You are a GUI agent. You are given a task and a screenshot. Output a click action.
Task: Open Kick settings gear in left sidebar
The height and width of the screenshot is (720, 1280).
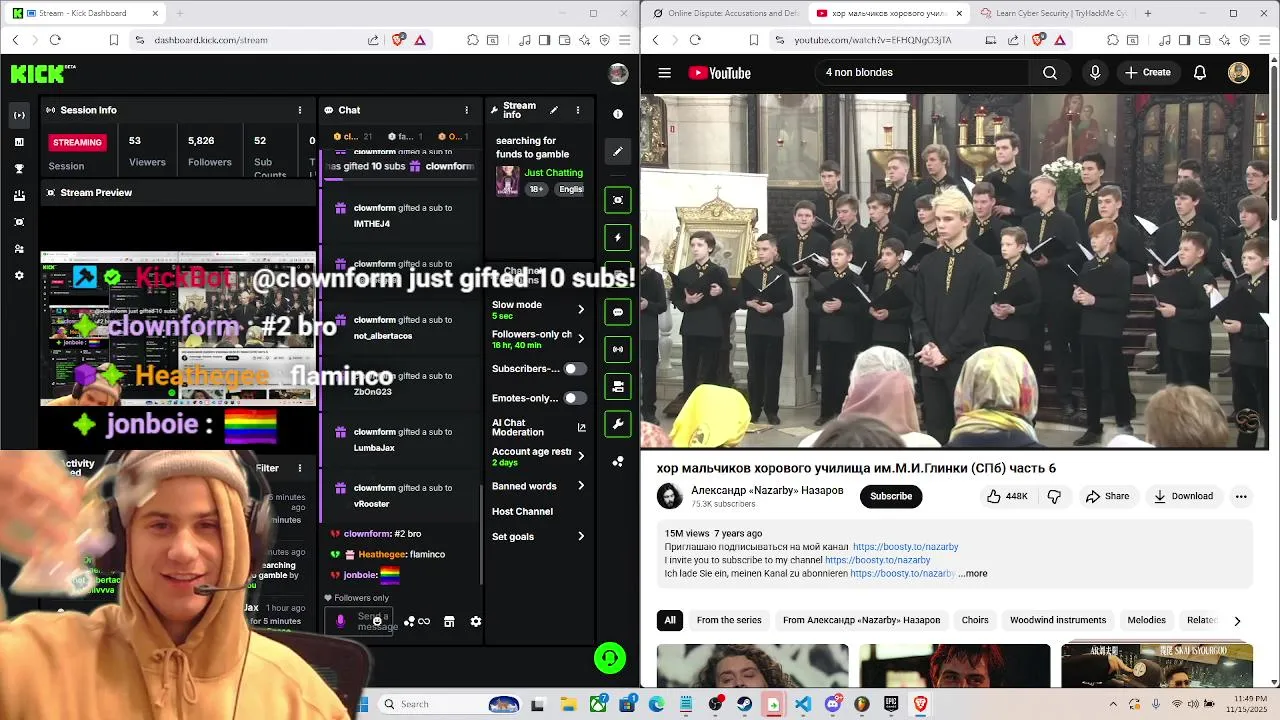pyautogui.click(x=19, y=275)
